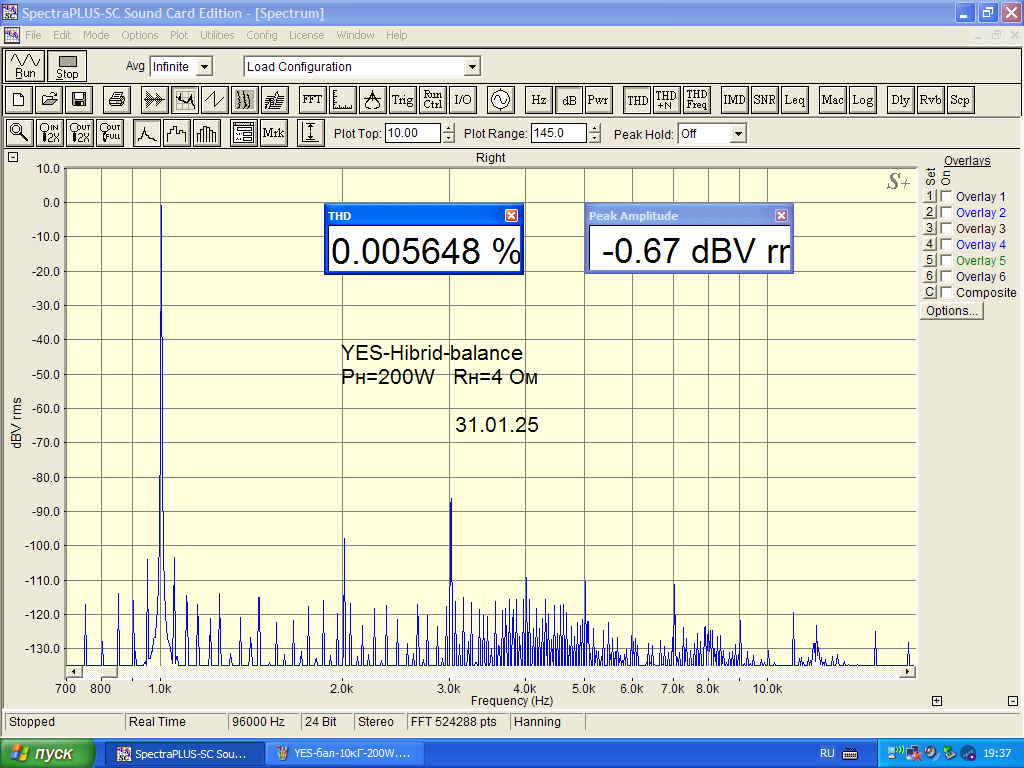Save using the floppy disk icon
The image size is (1024, 768).
[79, 100]
